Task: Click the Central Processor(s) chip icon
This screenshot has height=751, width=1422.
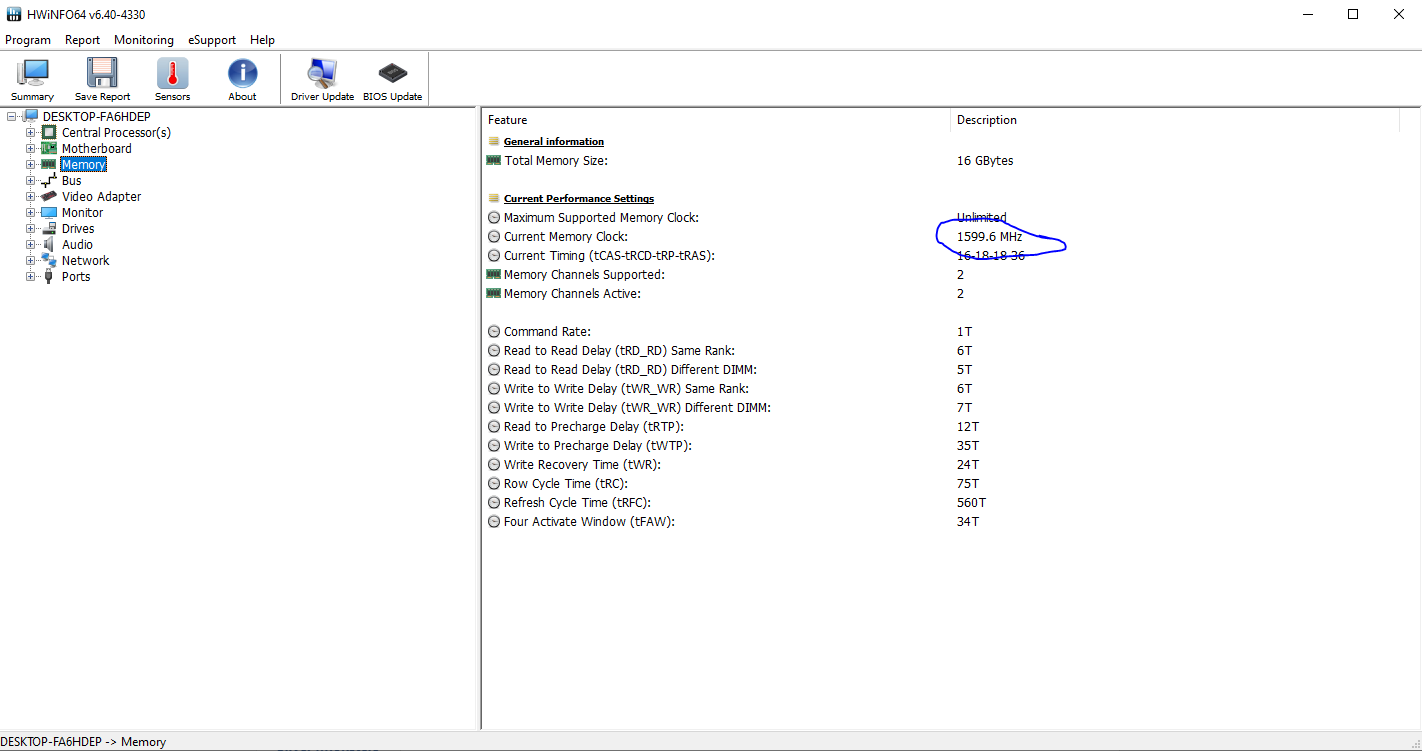Action: (49, 132)
